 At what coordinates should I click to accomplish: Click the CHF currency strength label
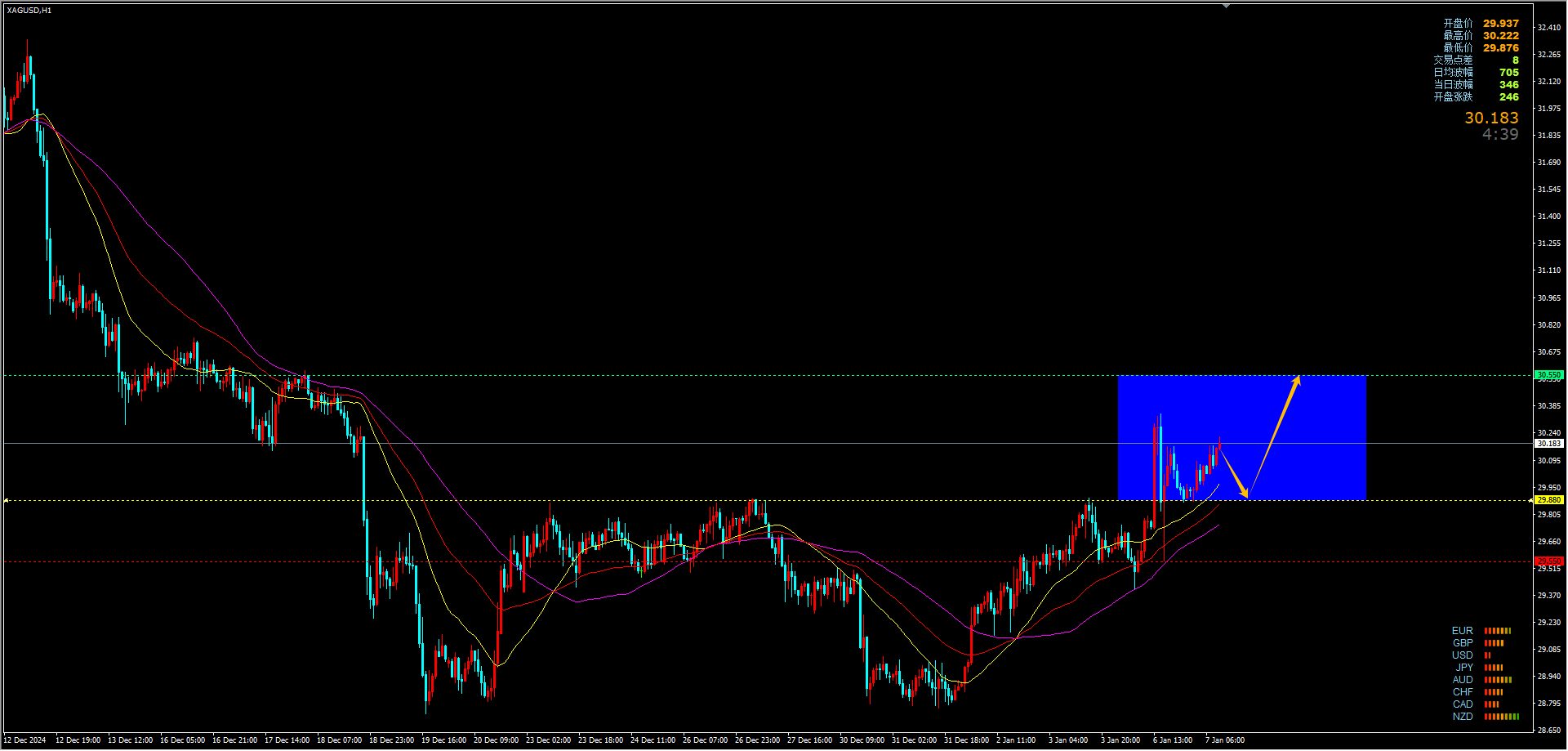coord(1463,692)
